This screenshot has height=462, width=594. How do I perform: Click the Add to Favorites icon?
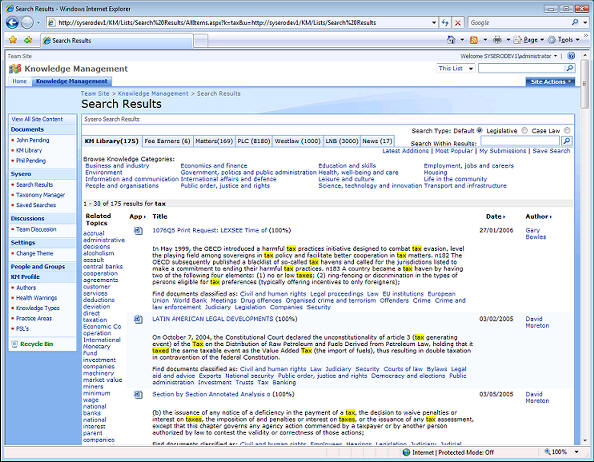(28, 40)
